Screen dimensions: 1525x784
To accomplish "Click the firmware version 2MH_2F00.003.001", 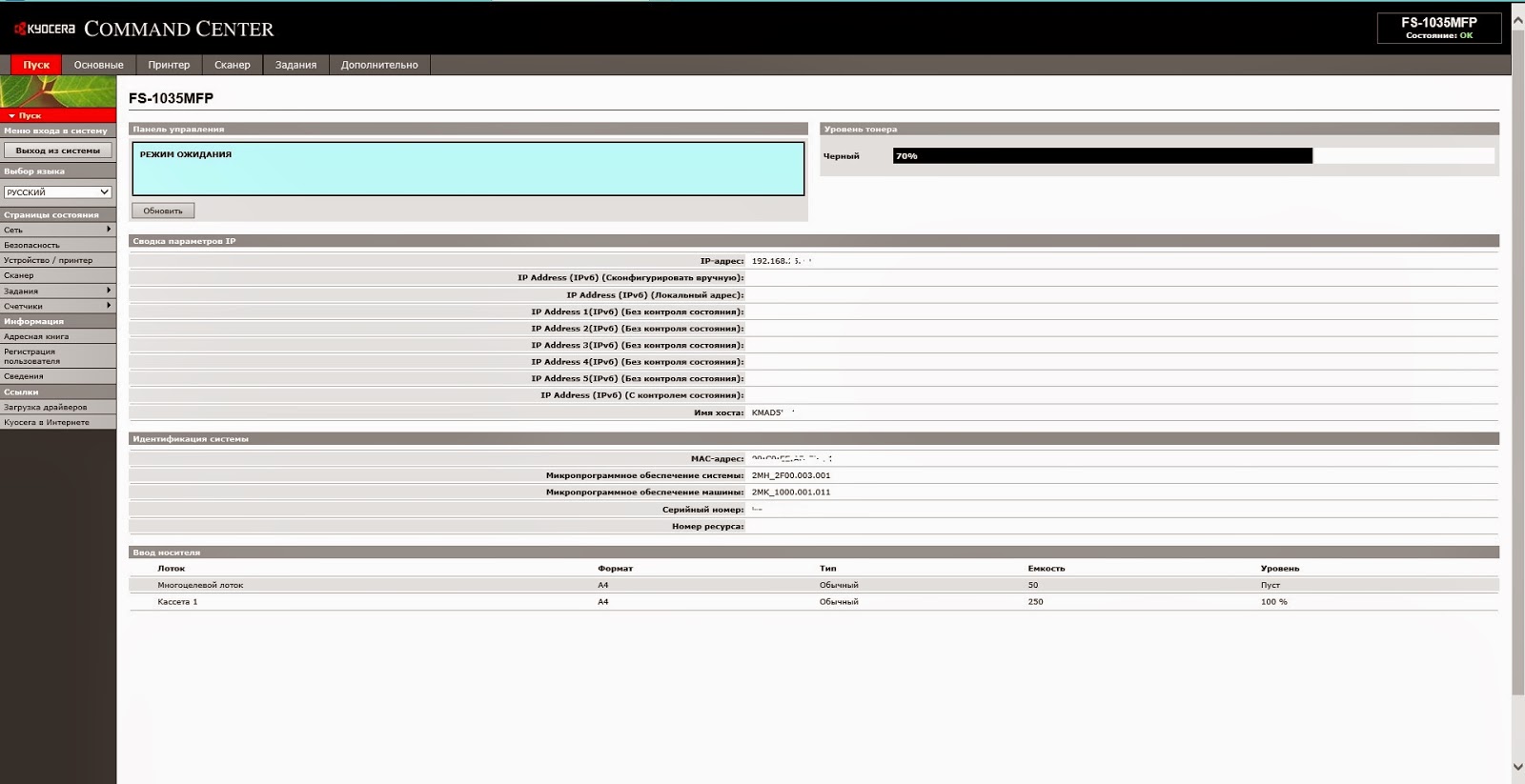I will pyautogui.click(x=791, y=475).
